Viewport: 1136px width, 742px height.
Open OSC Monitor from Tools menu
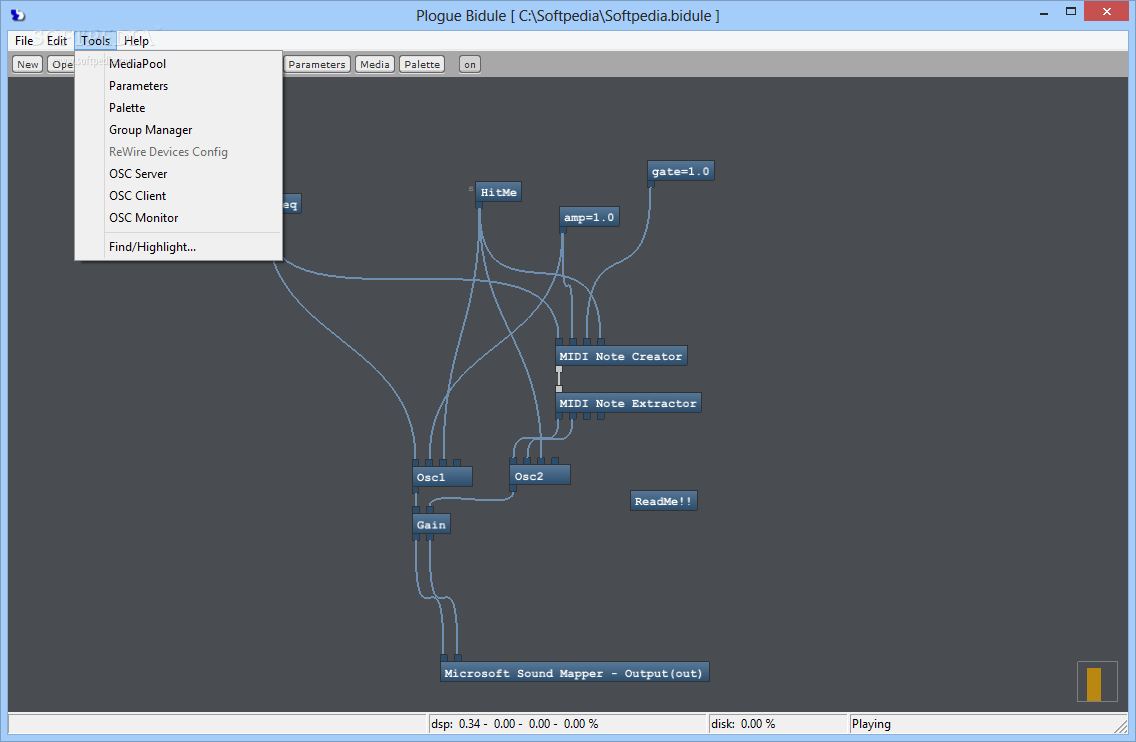coord(178,217)
